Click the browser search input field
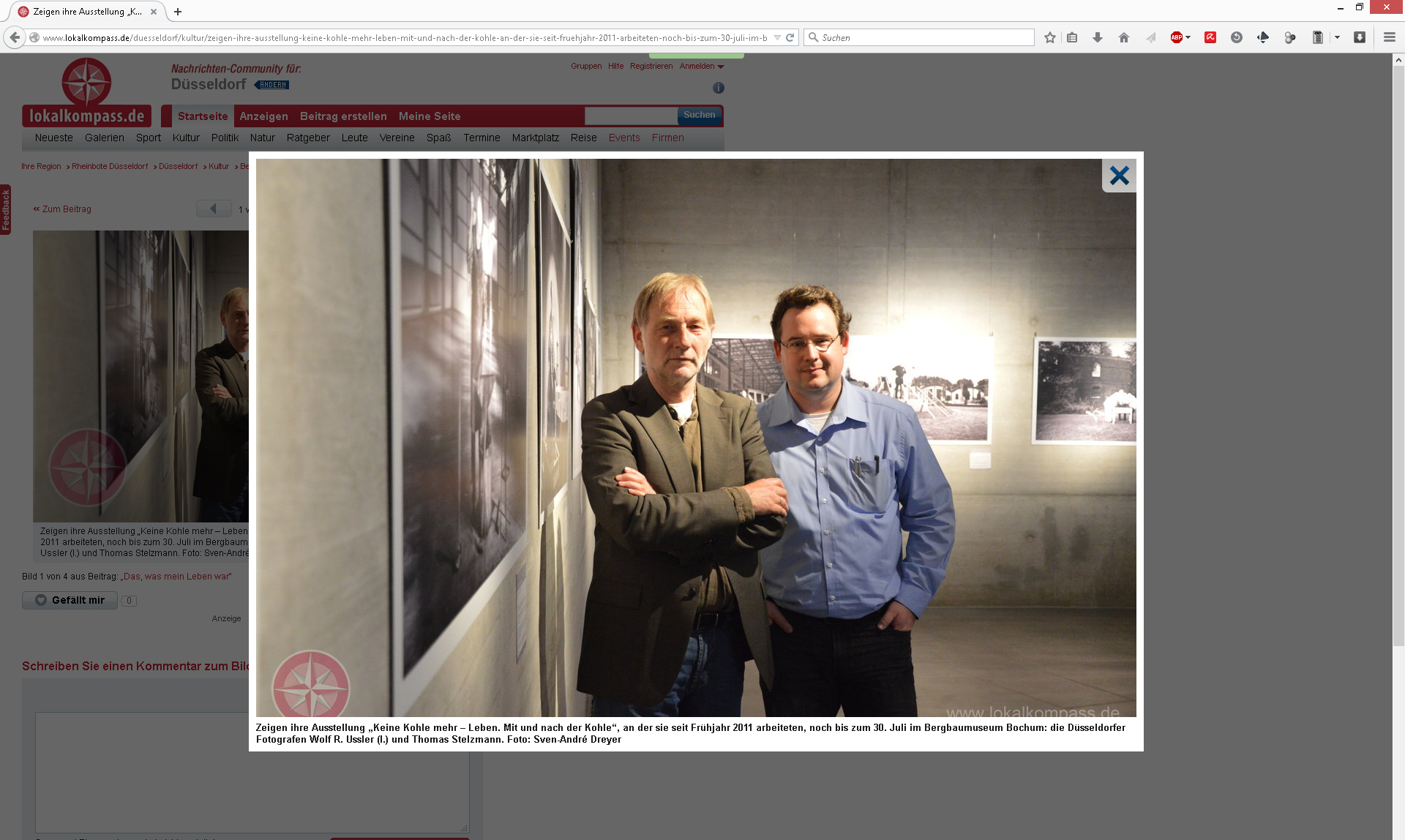The image size is (1405, 840). 922,37
